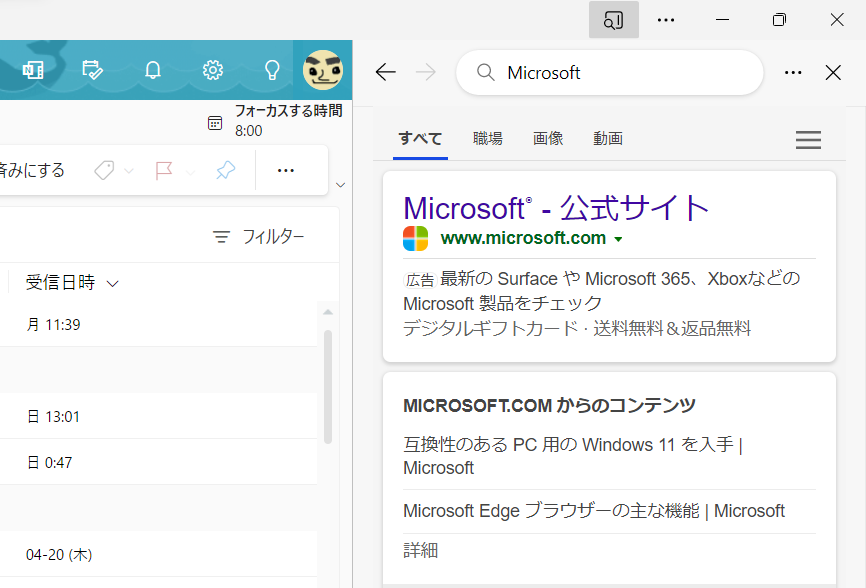Screen dimensions: 866x588
Task: Click the categorize tag icon
Action: pyautogui.click(x=104, y=171)
